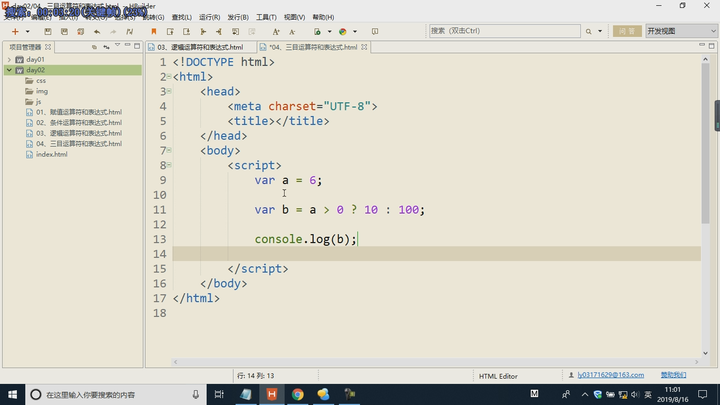The image size is (720, 405).
Task: Click the Task View icon on taskbar
Action: tap(219, 394)
